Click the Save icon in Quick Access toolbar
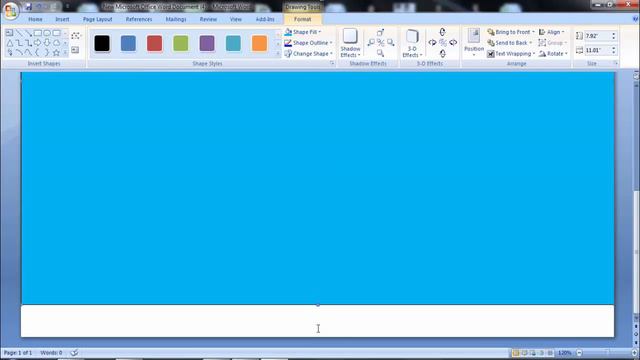640x360 pixels. point(28,7)
